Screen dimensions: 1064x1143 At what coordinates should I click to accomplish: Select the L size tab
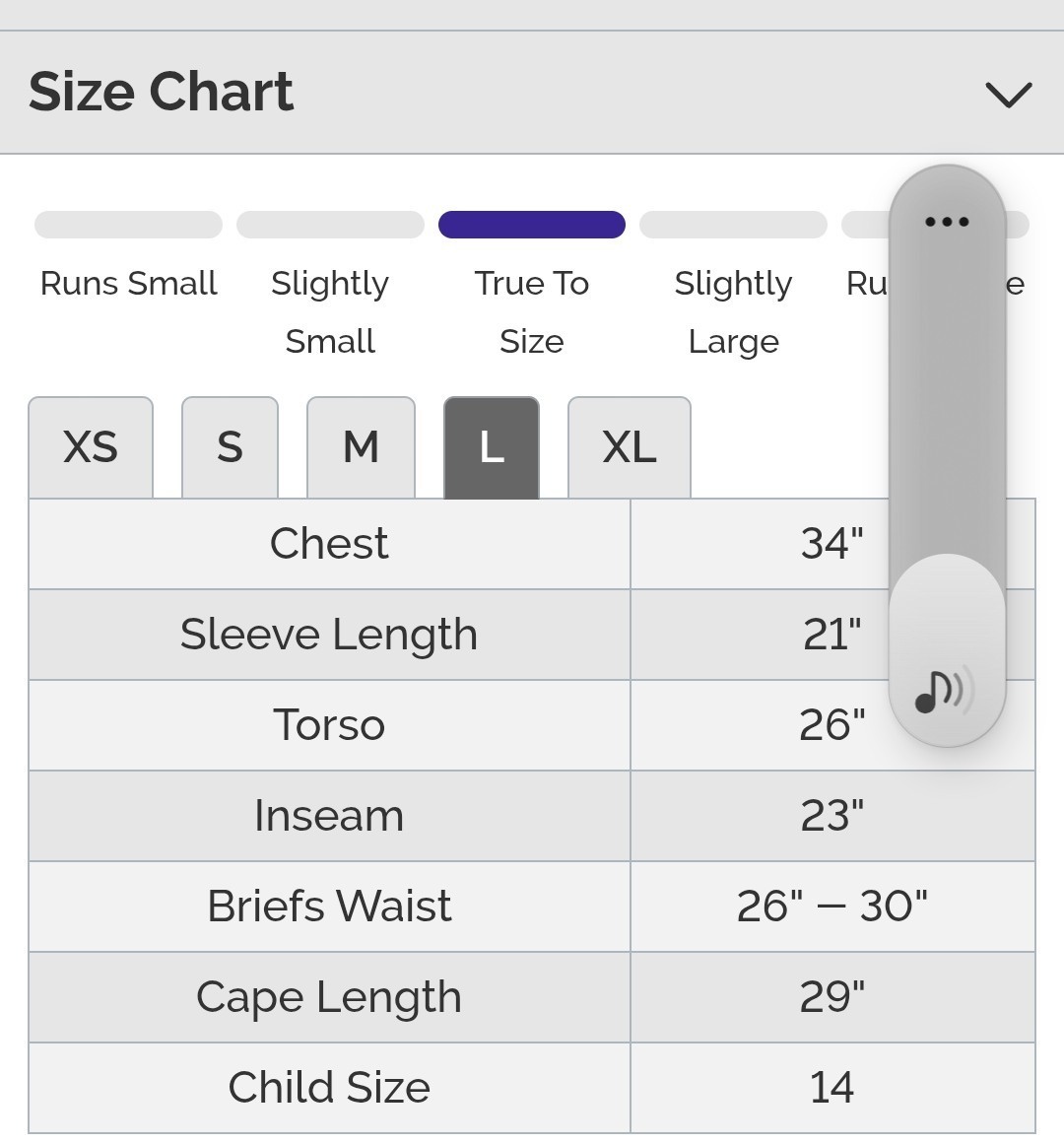(x=492, y=448)
